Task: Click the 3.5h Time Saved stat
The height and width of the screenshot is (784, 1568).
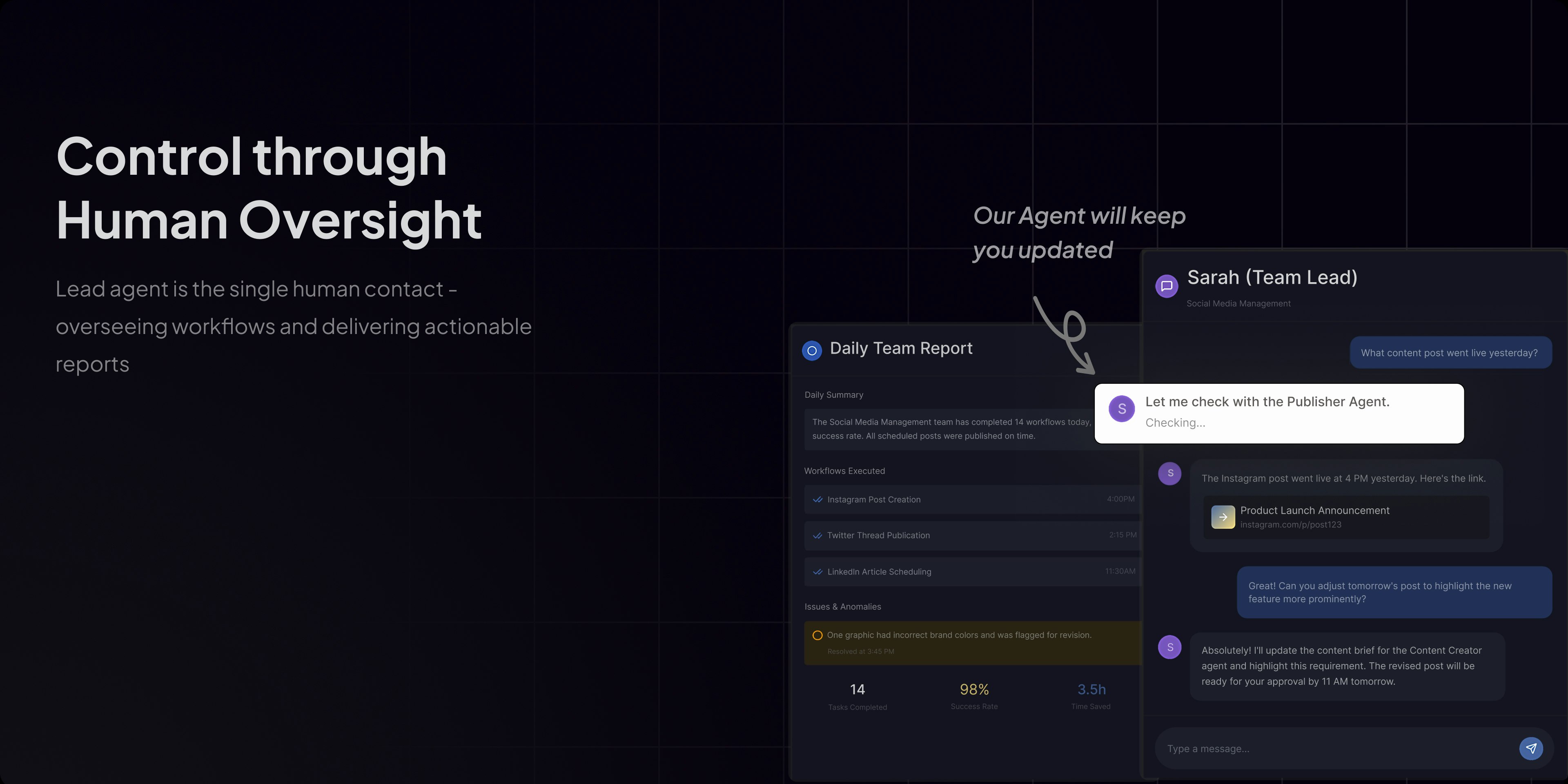Action: [x=1091, y=696]
